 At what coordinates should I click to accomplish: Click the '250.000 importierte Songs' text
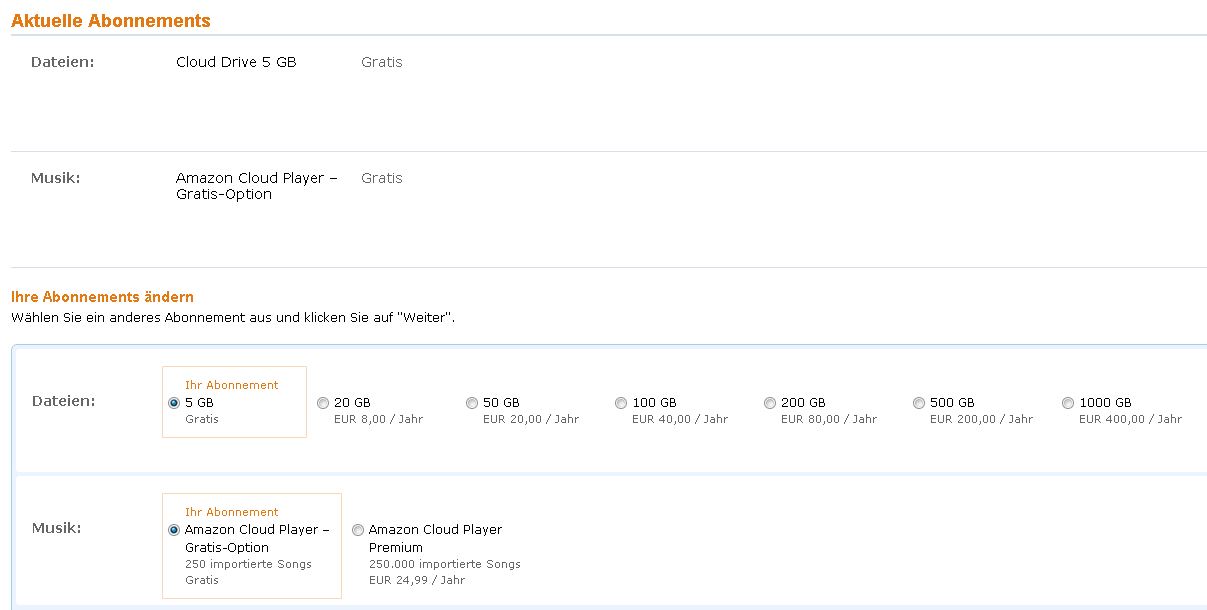point(445,564)
